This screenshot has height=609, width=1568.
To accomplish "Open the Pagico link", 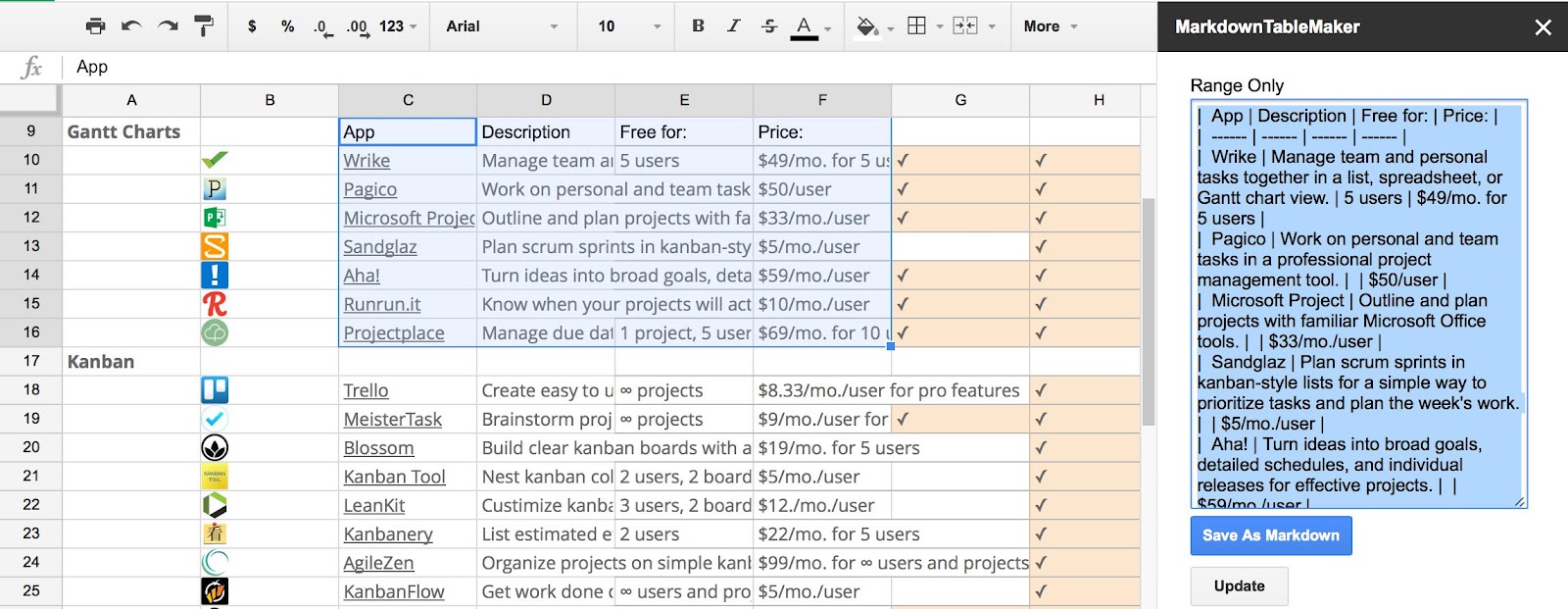I will click(369, 189).
